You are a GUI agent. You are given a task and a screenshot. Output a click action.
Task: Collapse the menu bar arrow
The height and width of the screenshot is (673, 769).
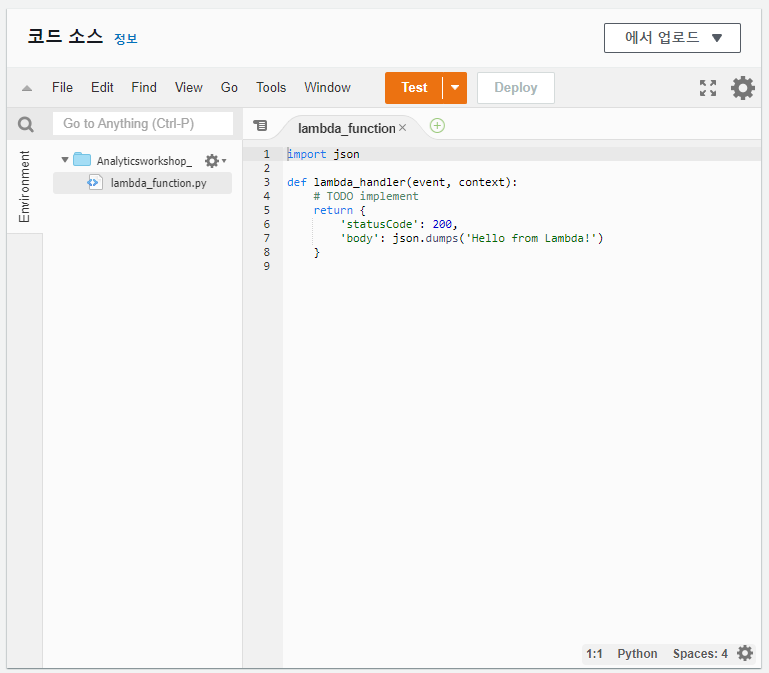click(27, 88)
